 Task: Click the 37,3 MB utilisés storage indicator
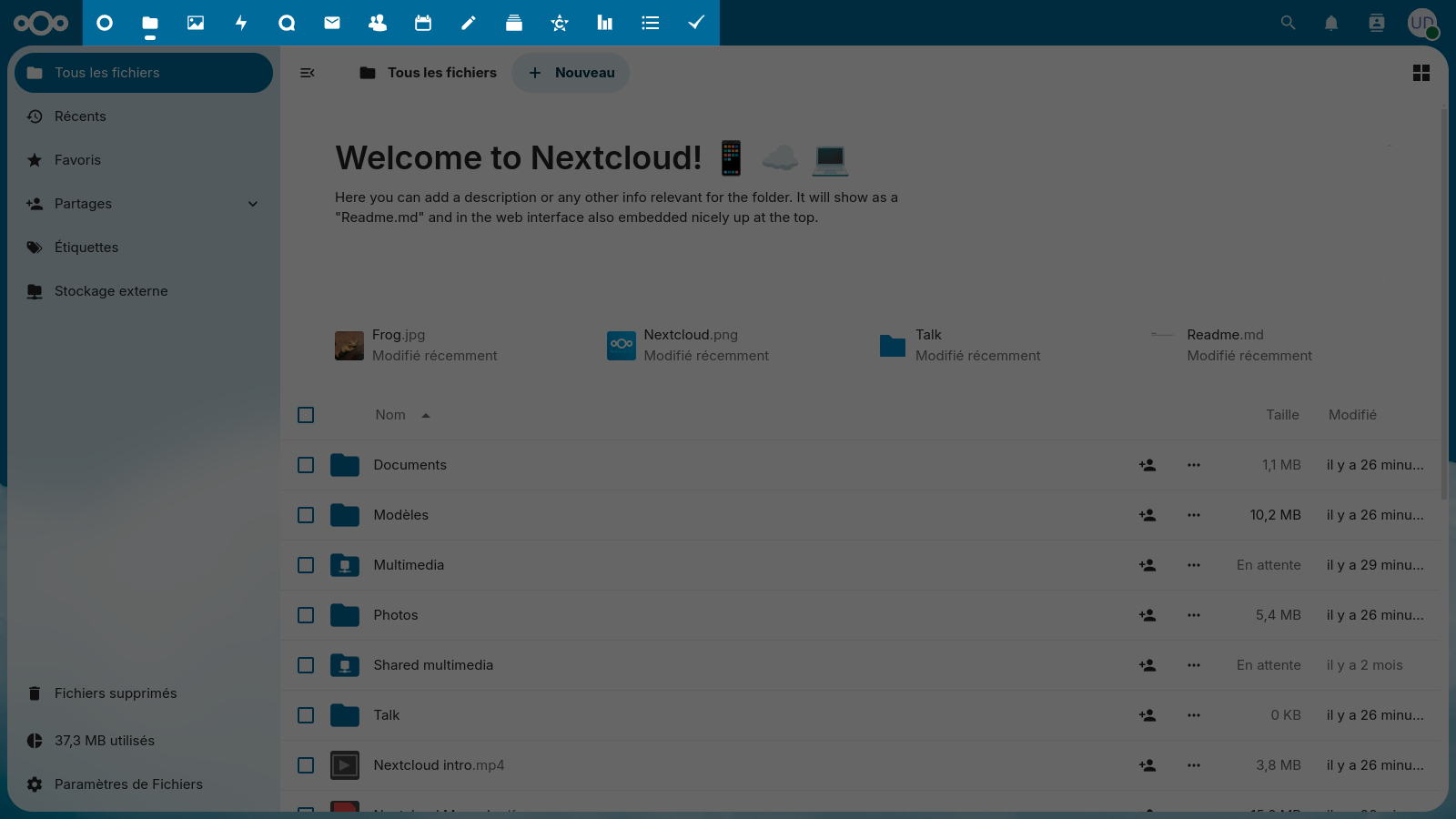tap(144, 741)
